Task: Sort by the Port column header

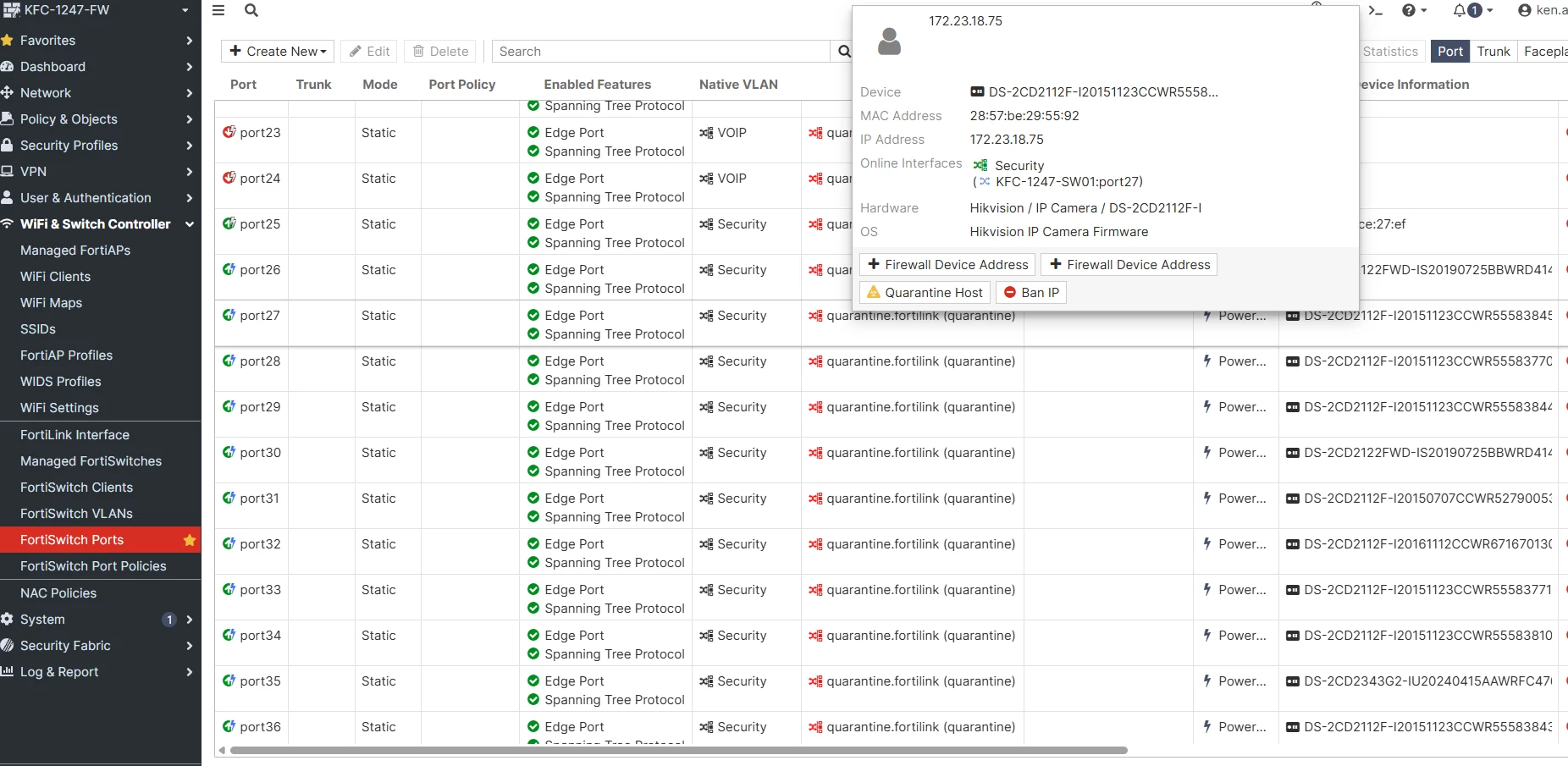Action: tap(243, 84)
